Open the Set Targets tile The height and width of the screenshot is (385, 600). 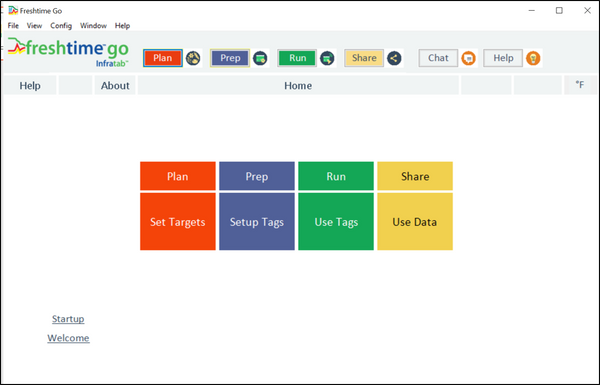point(178,222)
